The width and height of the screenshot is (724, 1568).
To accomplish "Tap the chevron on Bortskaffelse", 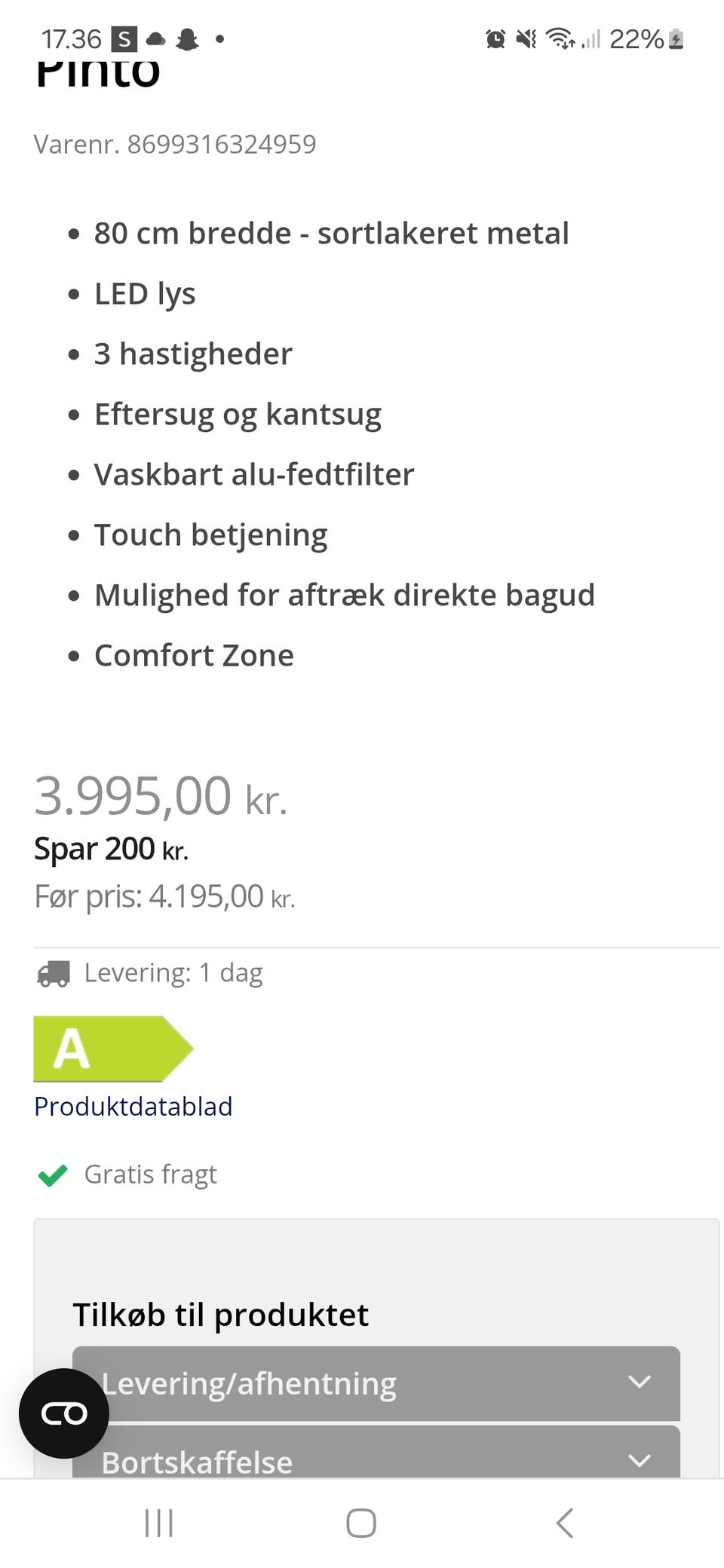I will tap(640, 1460).
